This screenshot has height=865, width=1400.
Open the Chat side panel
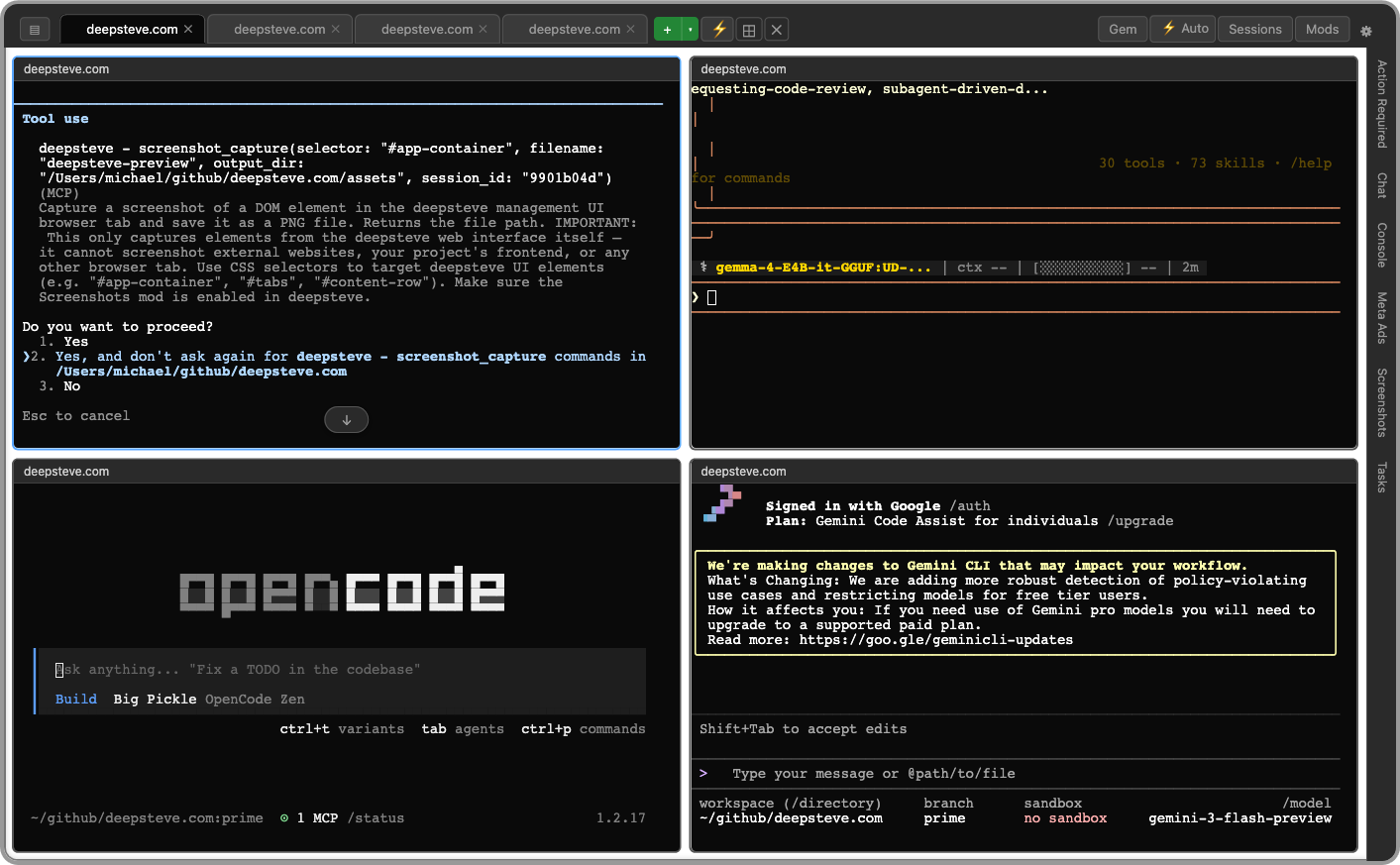click(x=1382, y=185)
